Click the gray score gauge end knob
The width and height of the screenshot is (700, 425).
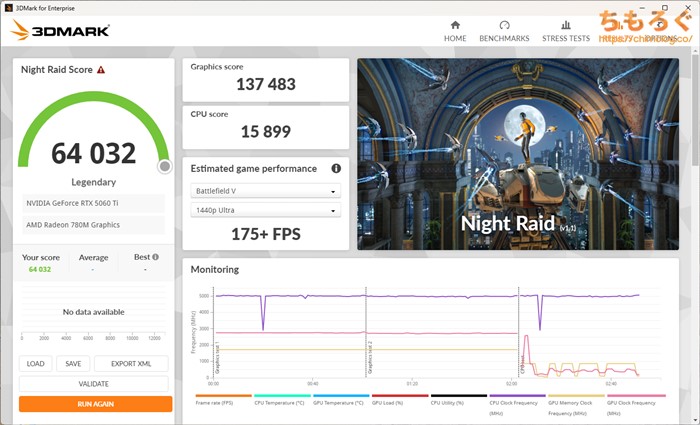tap(164, 166)
